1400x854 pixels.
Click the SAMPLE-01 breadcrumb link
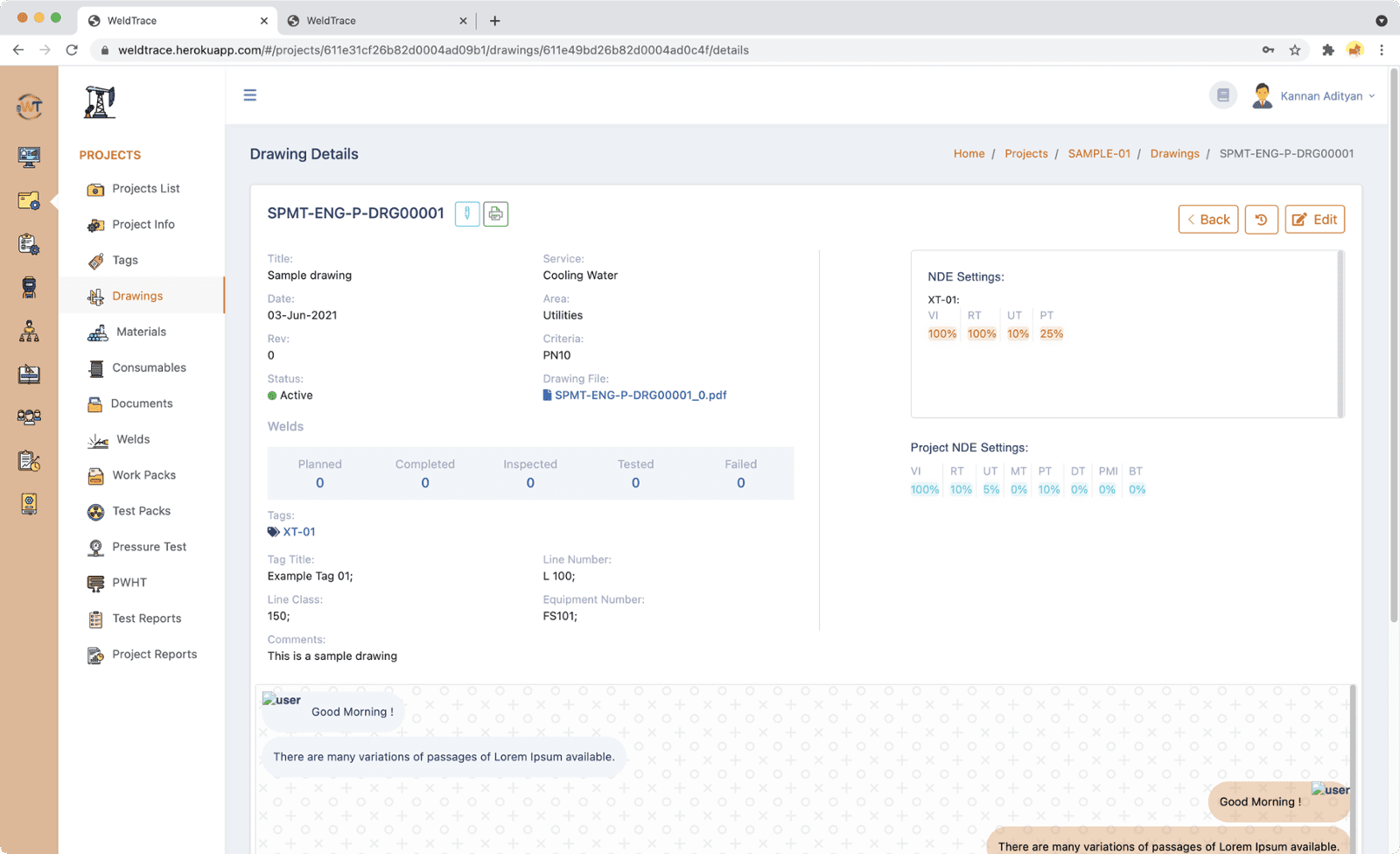(x=1099, y=154)
